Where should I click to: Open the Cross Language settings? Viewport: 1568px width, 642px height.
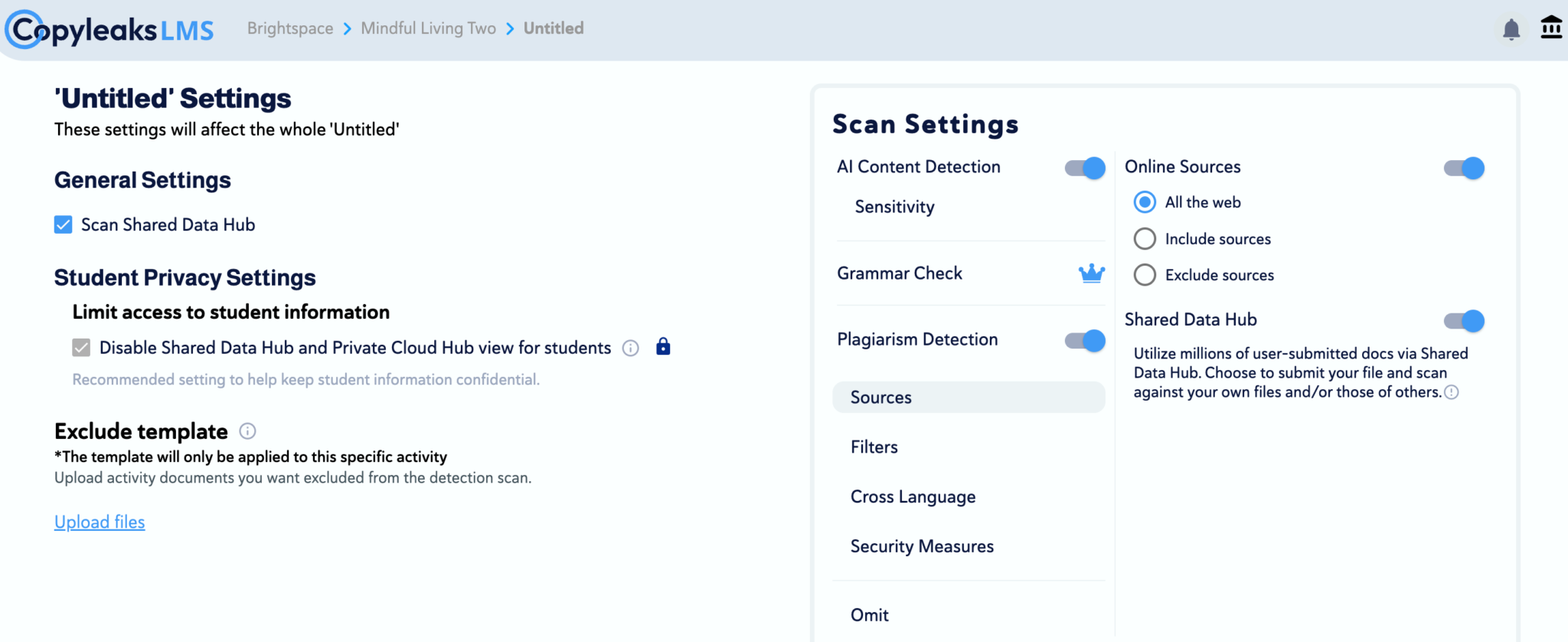(913, 496)
